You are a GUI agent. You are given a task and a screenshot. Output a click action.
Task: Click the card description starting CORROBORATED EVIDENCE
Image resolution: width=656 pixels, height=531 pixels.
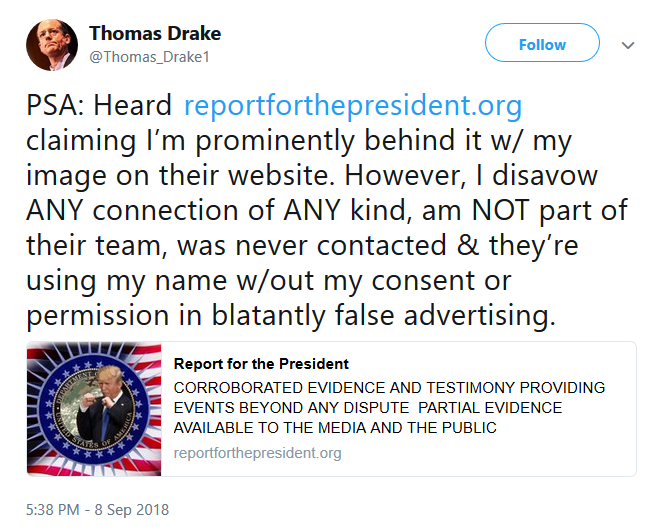(389, 408)
